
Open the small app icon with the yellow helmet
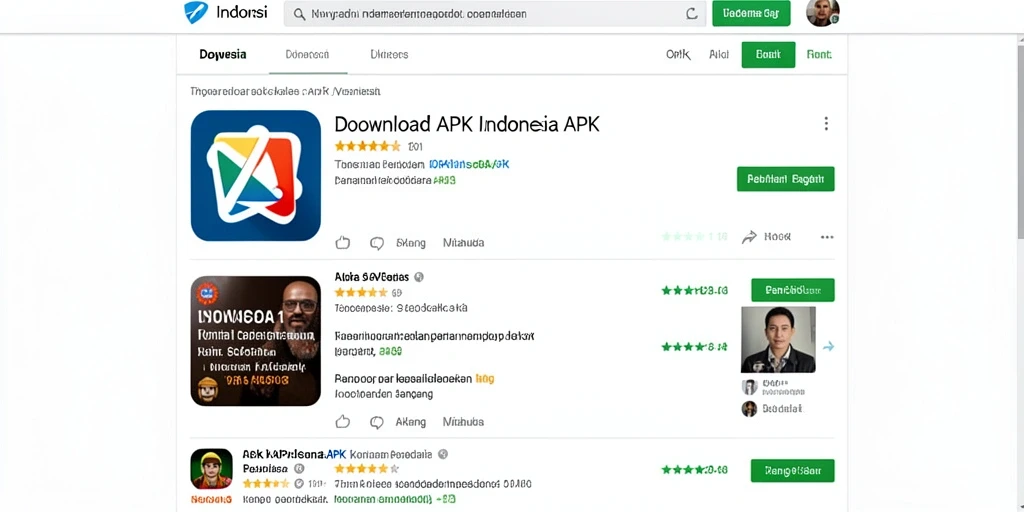pyautogui.click(x=212, y=469)
